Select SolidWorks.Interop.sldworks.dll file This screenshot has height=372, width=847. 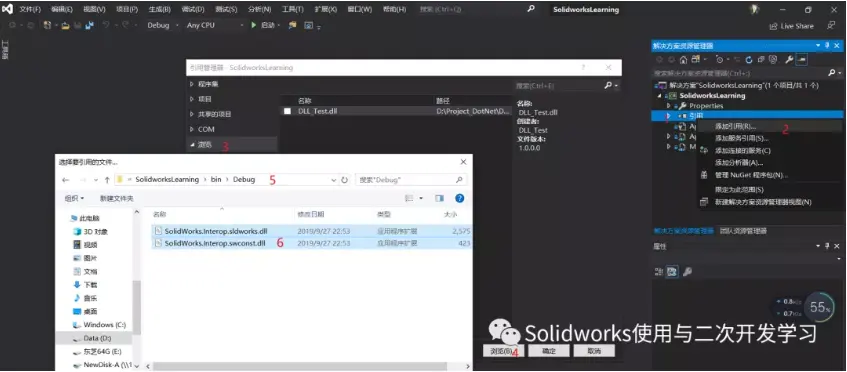312,231
